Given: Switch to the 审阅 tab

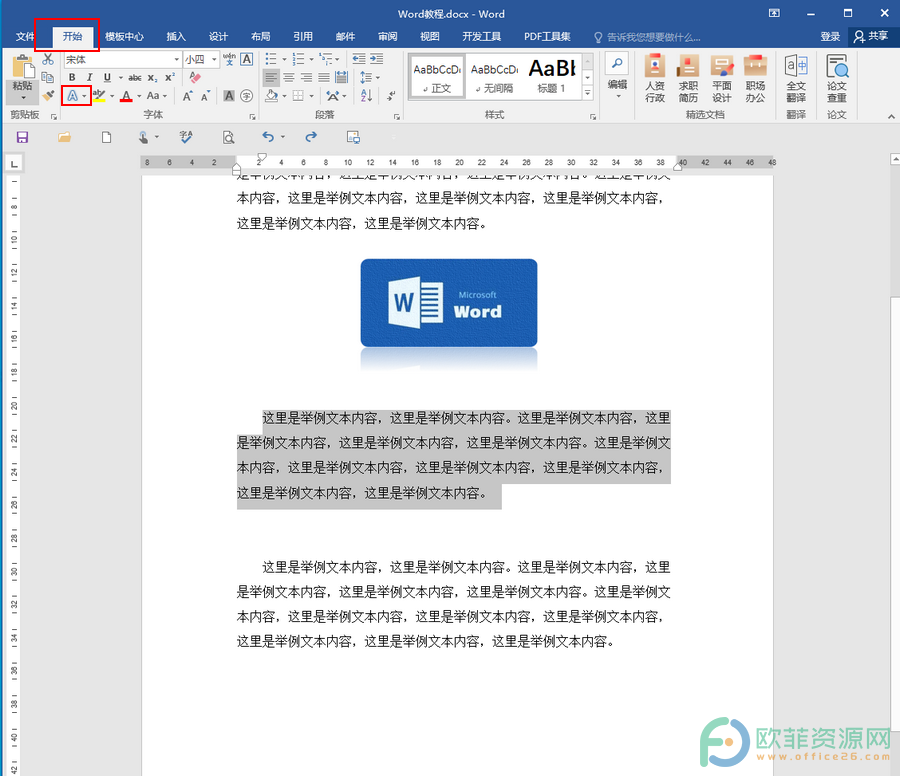Looking at the screenshot, I should click(387, 37).
